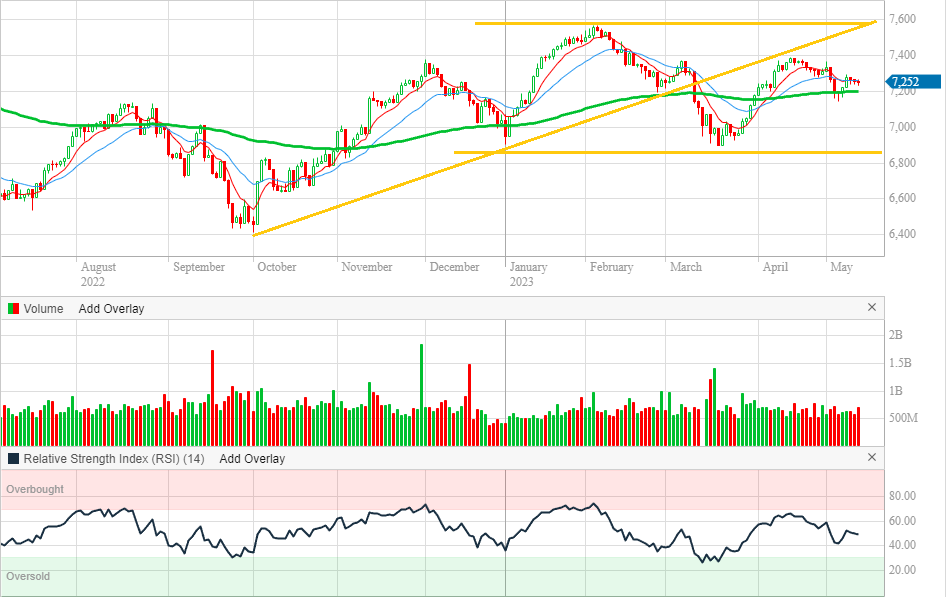This screenshot has width=946, height=597.
Task: Click the February price peak candlestick
Action: 596,30
